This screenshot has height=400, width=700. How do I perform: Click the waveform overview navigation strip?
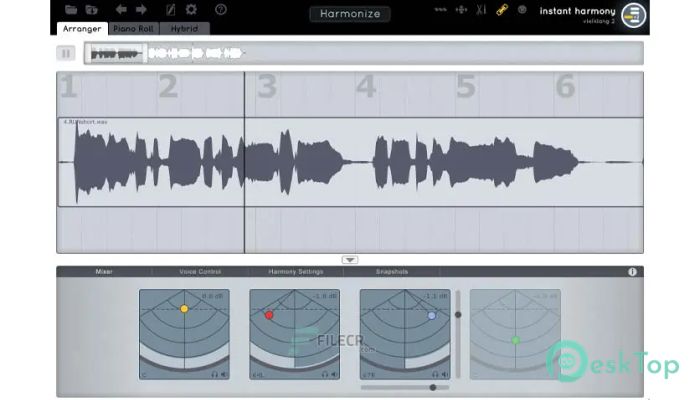(x=363, y=53)
